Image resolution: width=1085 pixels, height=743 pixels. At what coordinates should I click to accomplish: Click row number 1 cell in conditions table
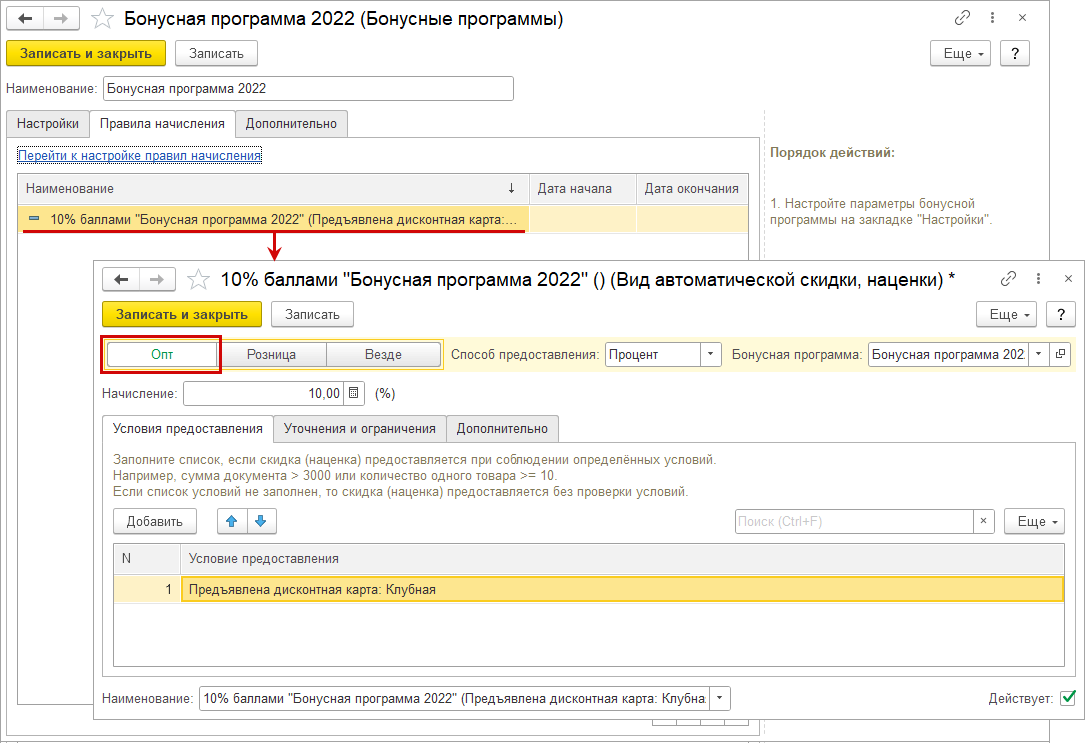(147, 589)
